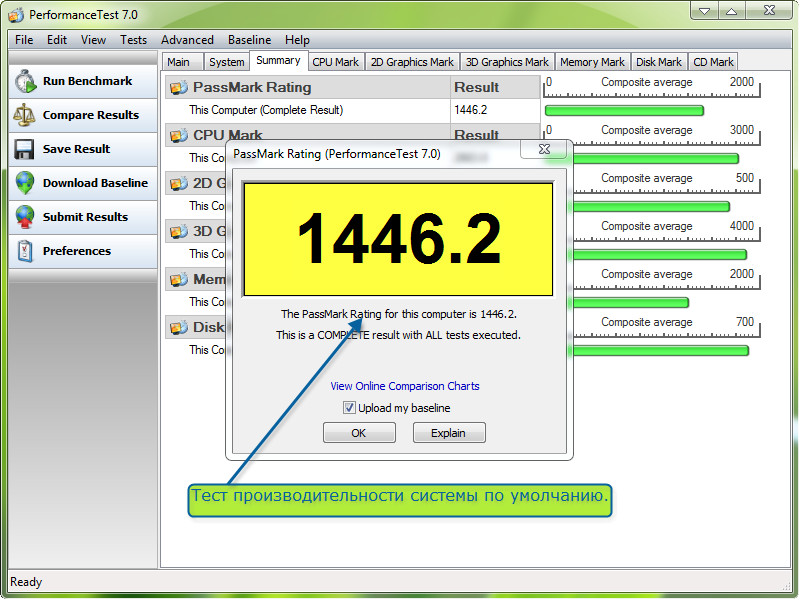Open View Online Comparison Charts link
800x600 pixels.
click(x=405, y=386)
